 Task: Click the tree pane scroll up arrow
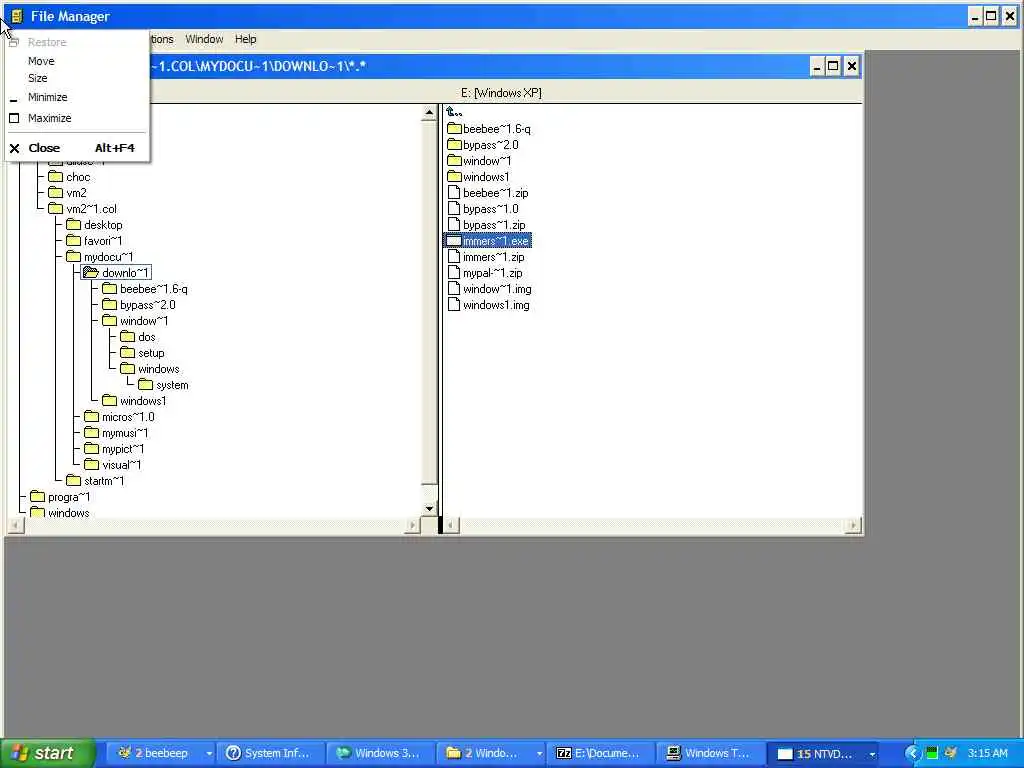coord(429,113)
